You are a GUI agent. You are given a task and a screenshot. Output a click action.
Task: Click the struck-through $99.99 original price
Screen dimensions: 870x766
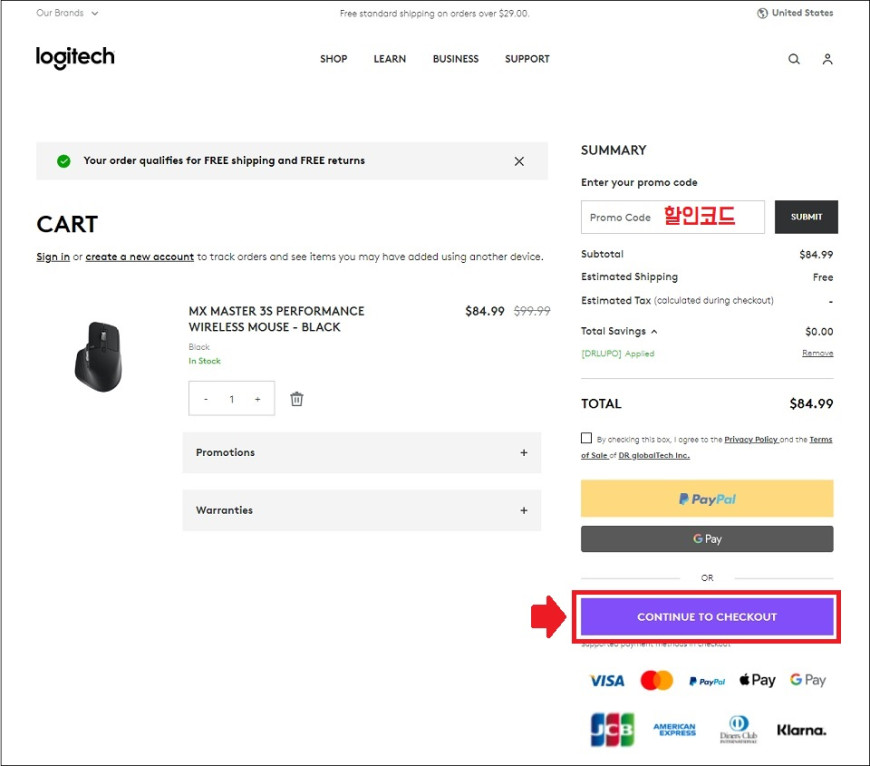(532, 311)
